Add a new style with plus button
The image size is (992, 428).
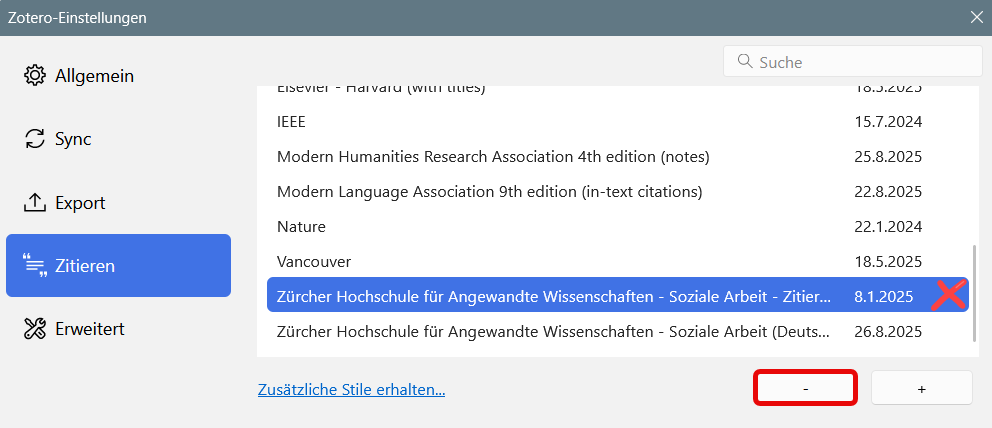pyautogui.click(x=921, y=388)
